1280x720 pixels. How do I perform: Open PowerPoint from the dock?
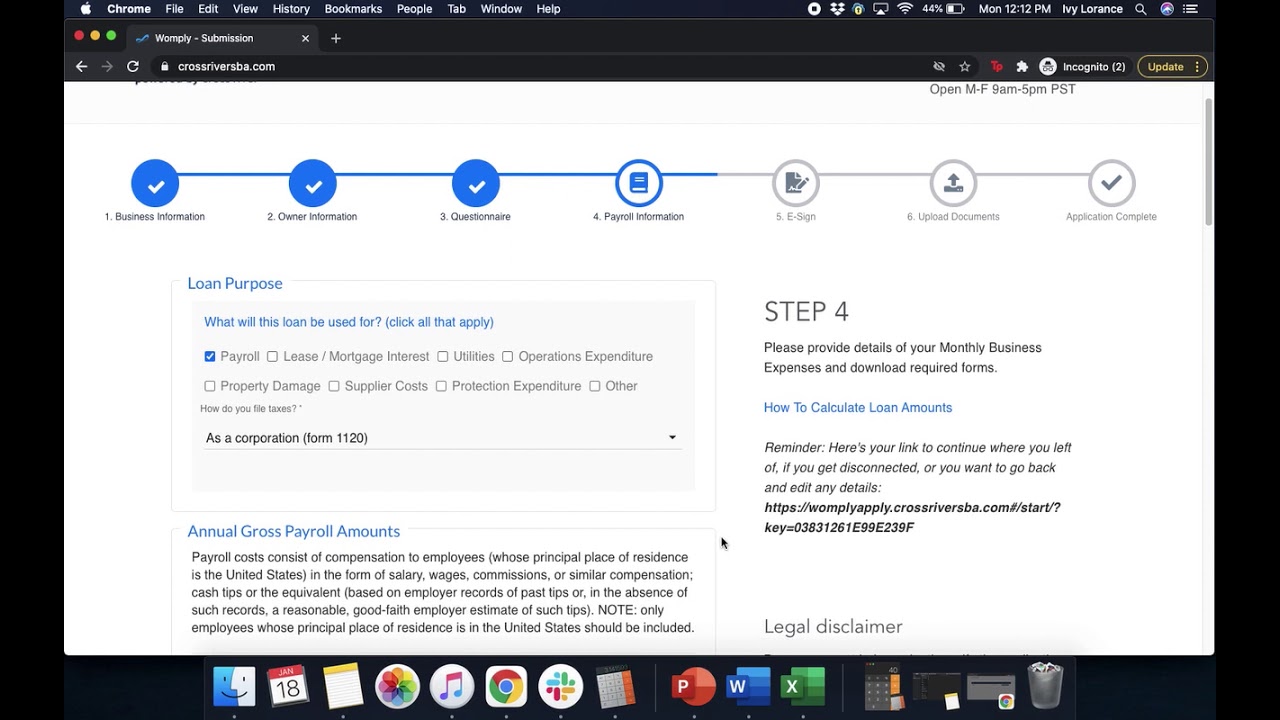click(x=693, y=687)
